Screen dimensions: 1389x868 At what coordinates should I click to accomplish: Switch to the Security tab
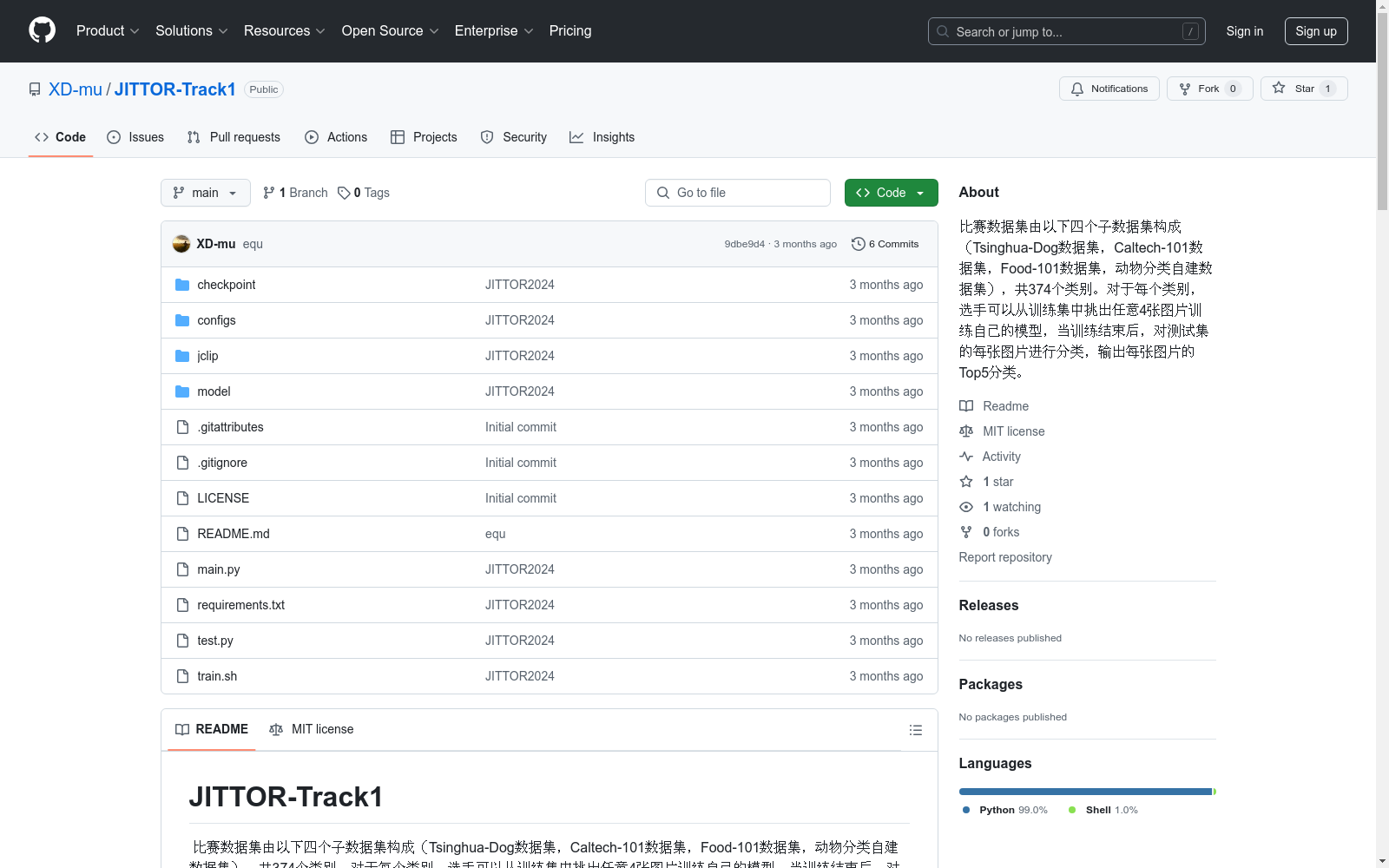click(x=514, y=137)
